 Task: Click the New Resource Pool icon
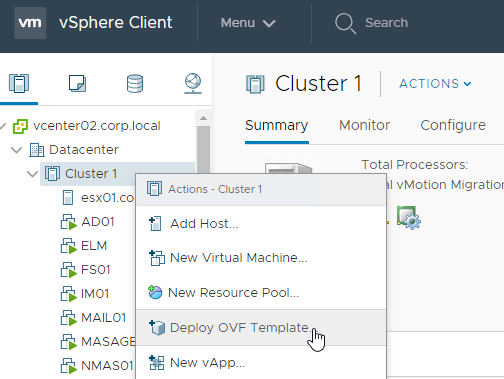pos(155,293)
